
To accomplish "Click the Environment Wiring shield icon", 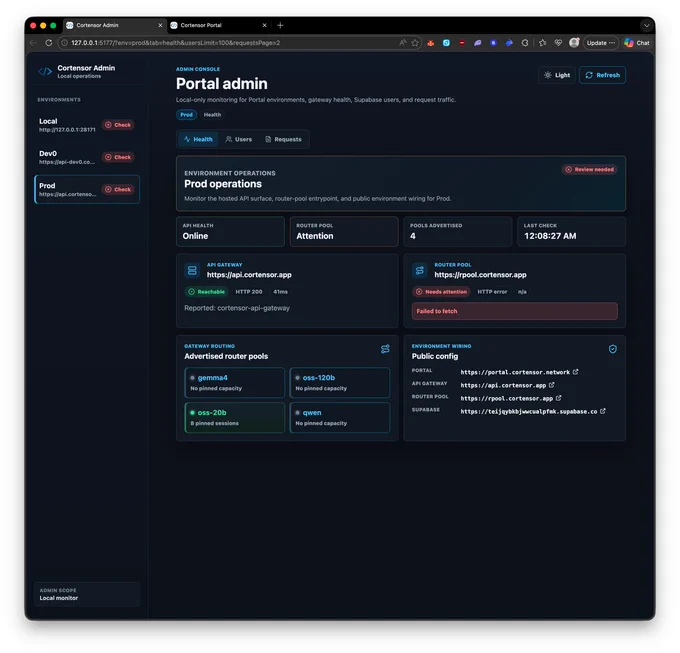I will (612, 349).
